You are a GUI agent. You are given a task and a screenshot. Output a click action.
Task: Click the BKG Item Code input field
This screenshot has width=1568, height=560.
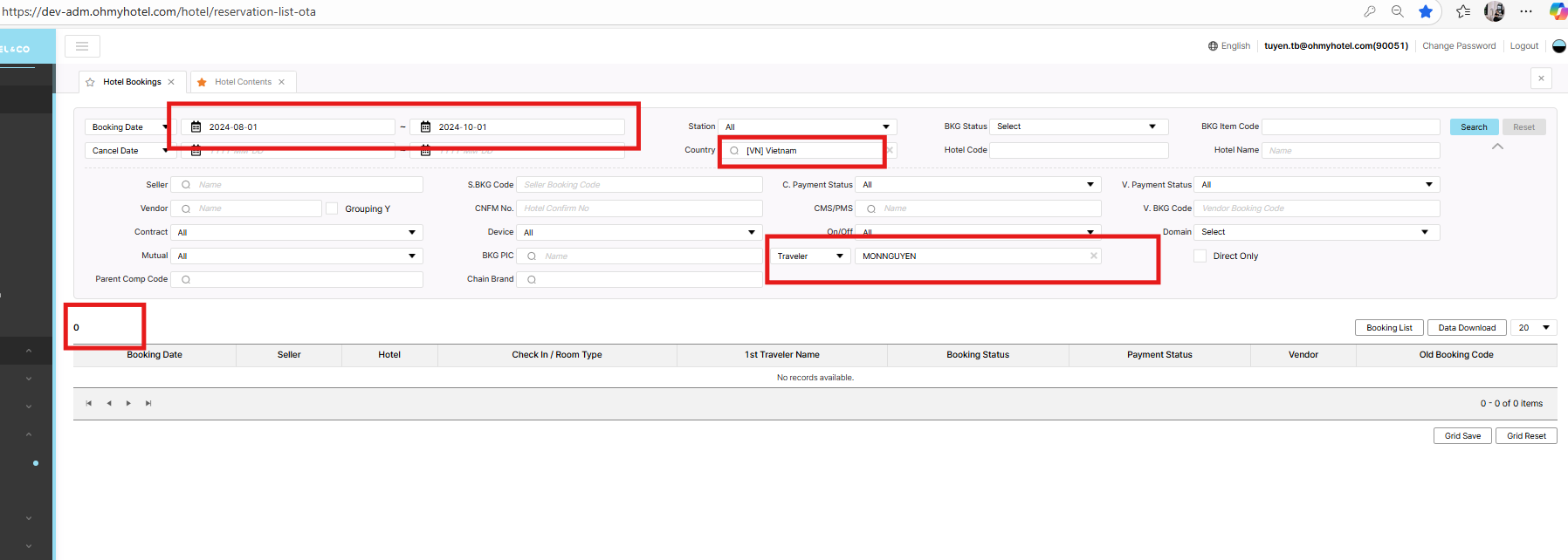(x=1351, y=126)
